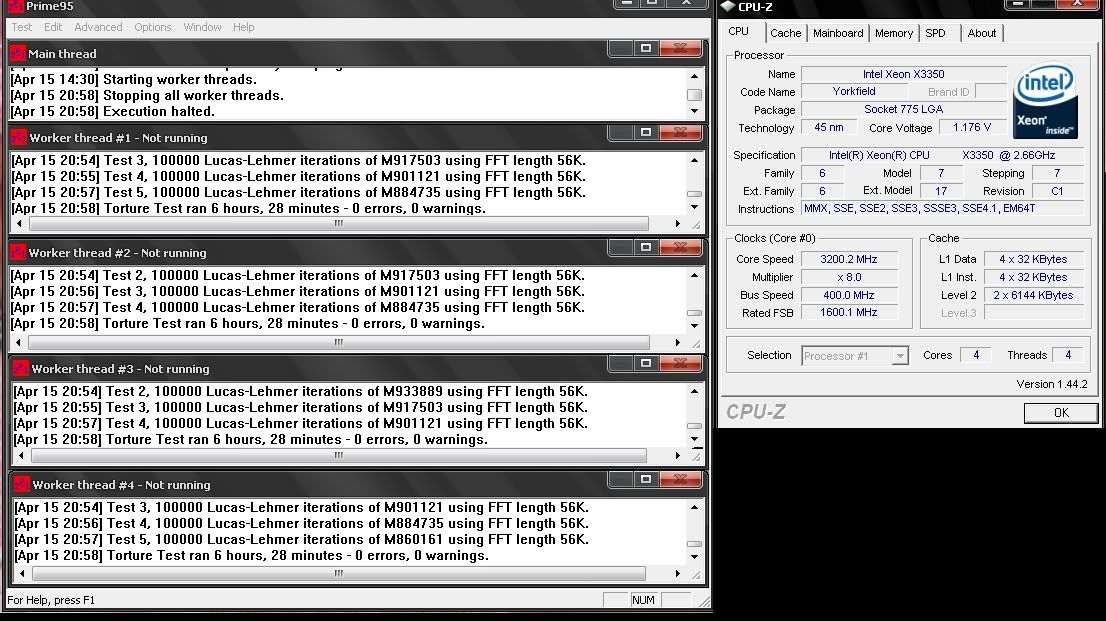Open the Window menu in Prime95
1106x621 pixels.
(x=202, y=27)
